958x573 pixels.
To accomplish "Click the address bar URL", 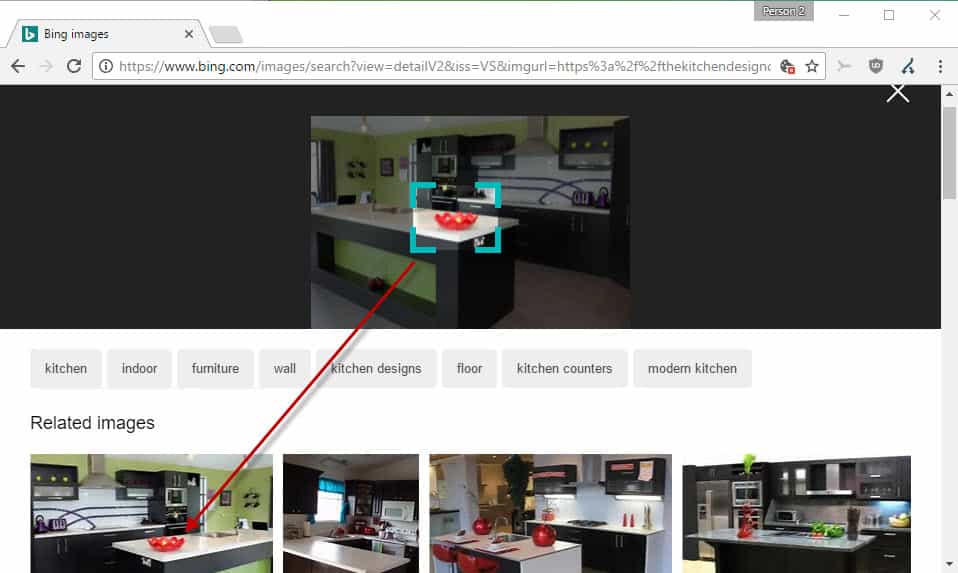I will 444,66.
